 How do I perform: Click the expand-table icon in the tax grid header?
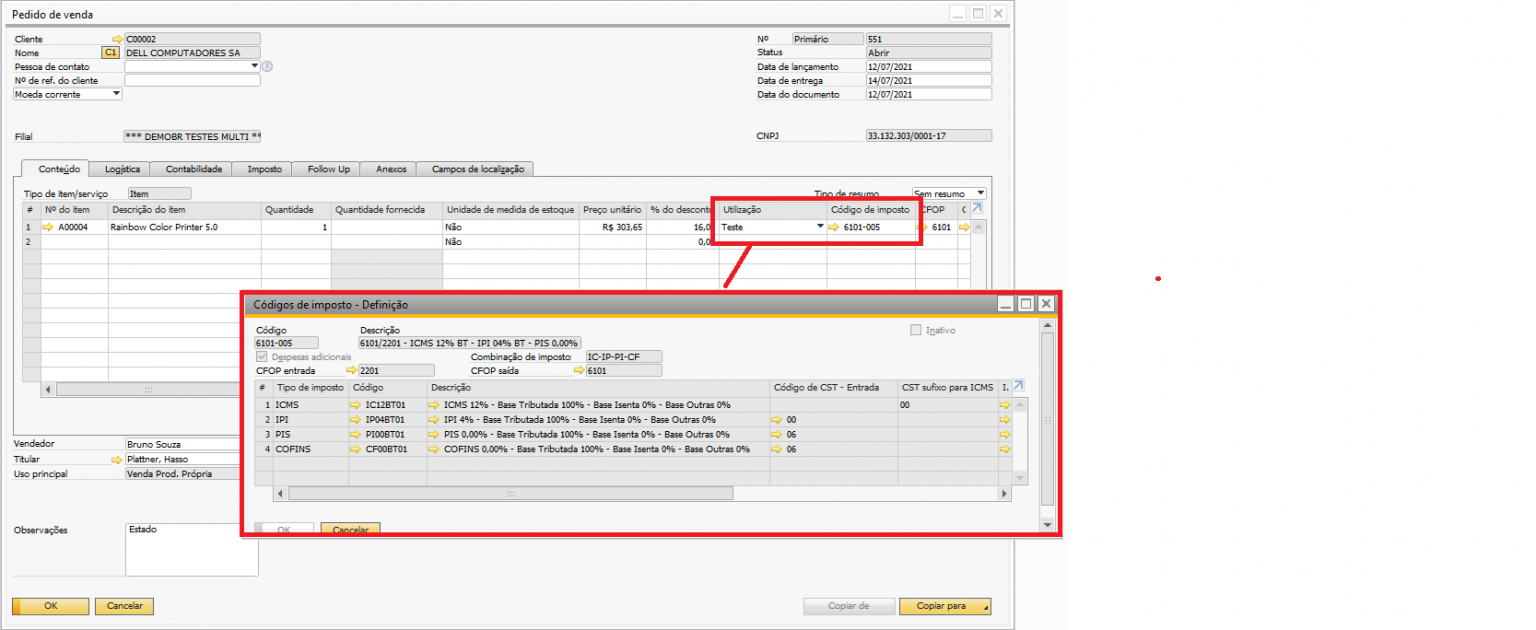click(1018, 386)
